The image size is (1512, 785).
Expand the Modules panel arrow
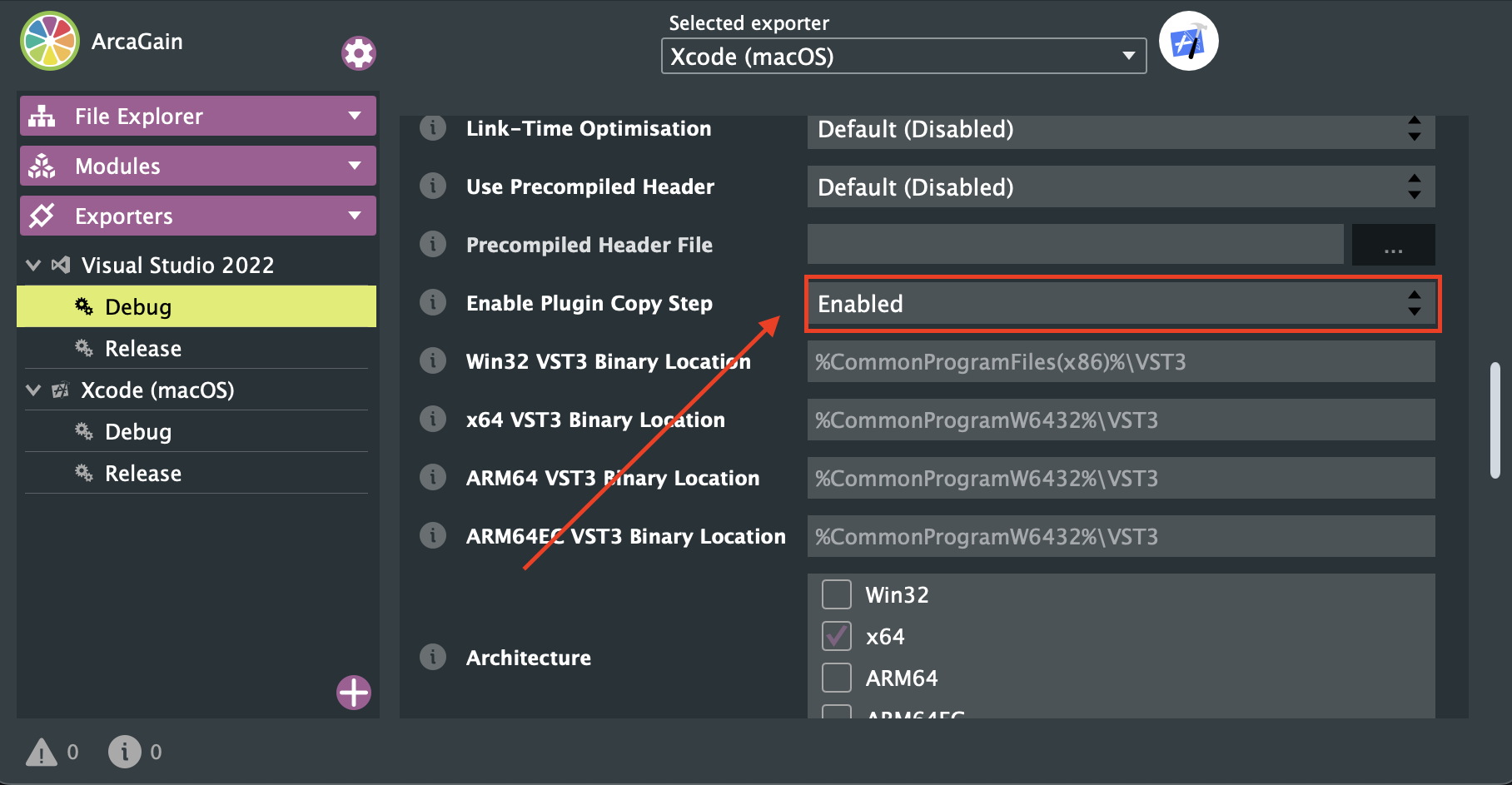(355, 166)
